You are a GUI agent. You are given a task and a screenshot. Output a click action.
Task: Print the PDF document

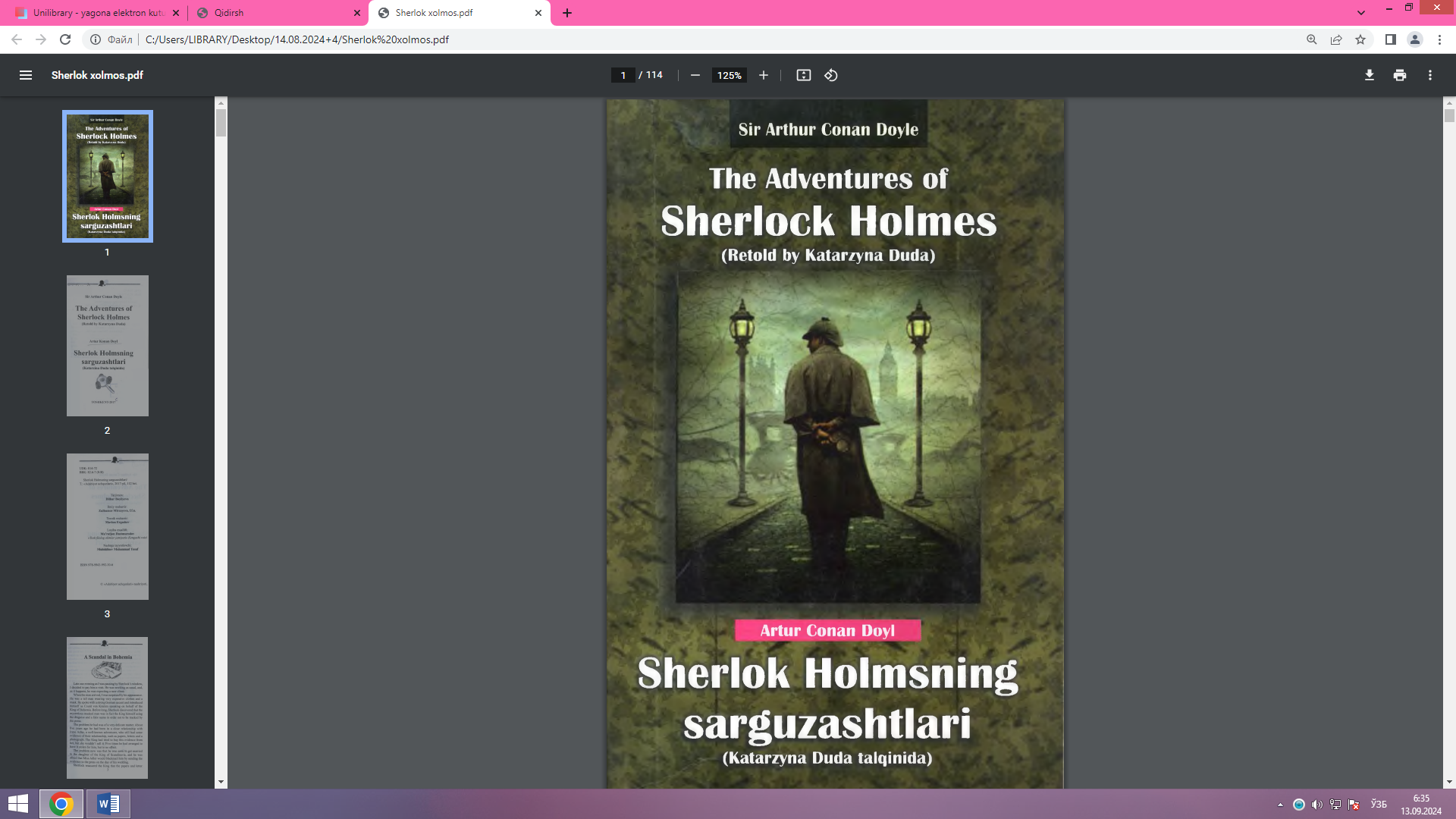[1400, 75]
